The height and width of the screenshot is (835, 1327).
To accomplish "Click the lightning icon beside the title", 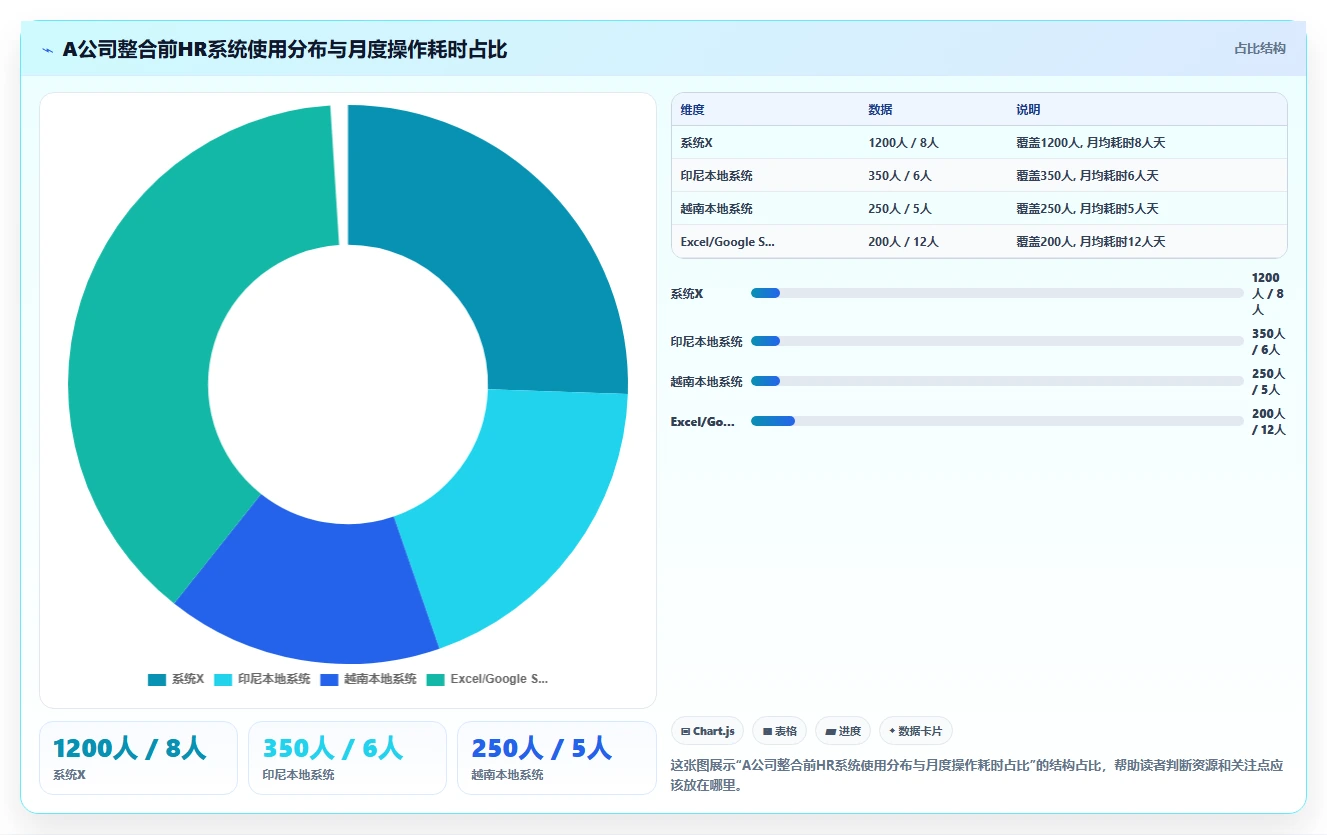I will point(48,50).
